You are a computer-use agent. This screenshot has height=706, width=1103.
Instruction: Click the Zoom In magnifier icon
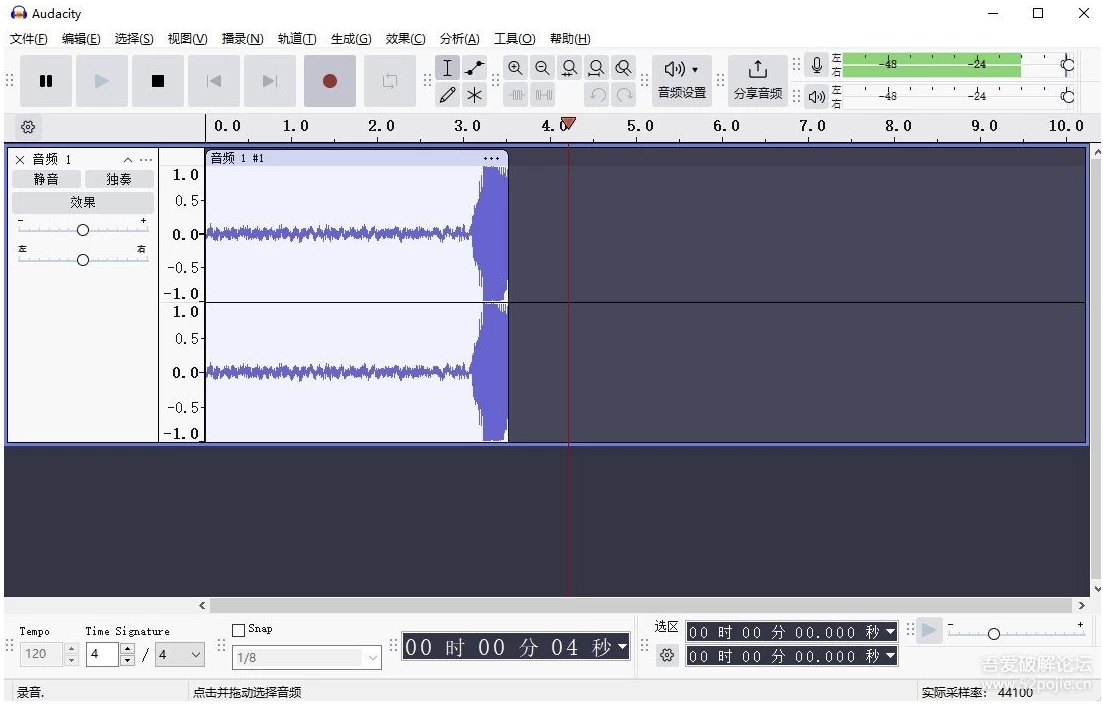point(515,68)
